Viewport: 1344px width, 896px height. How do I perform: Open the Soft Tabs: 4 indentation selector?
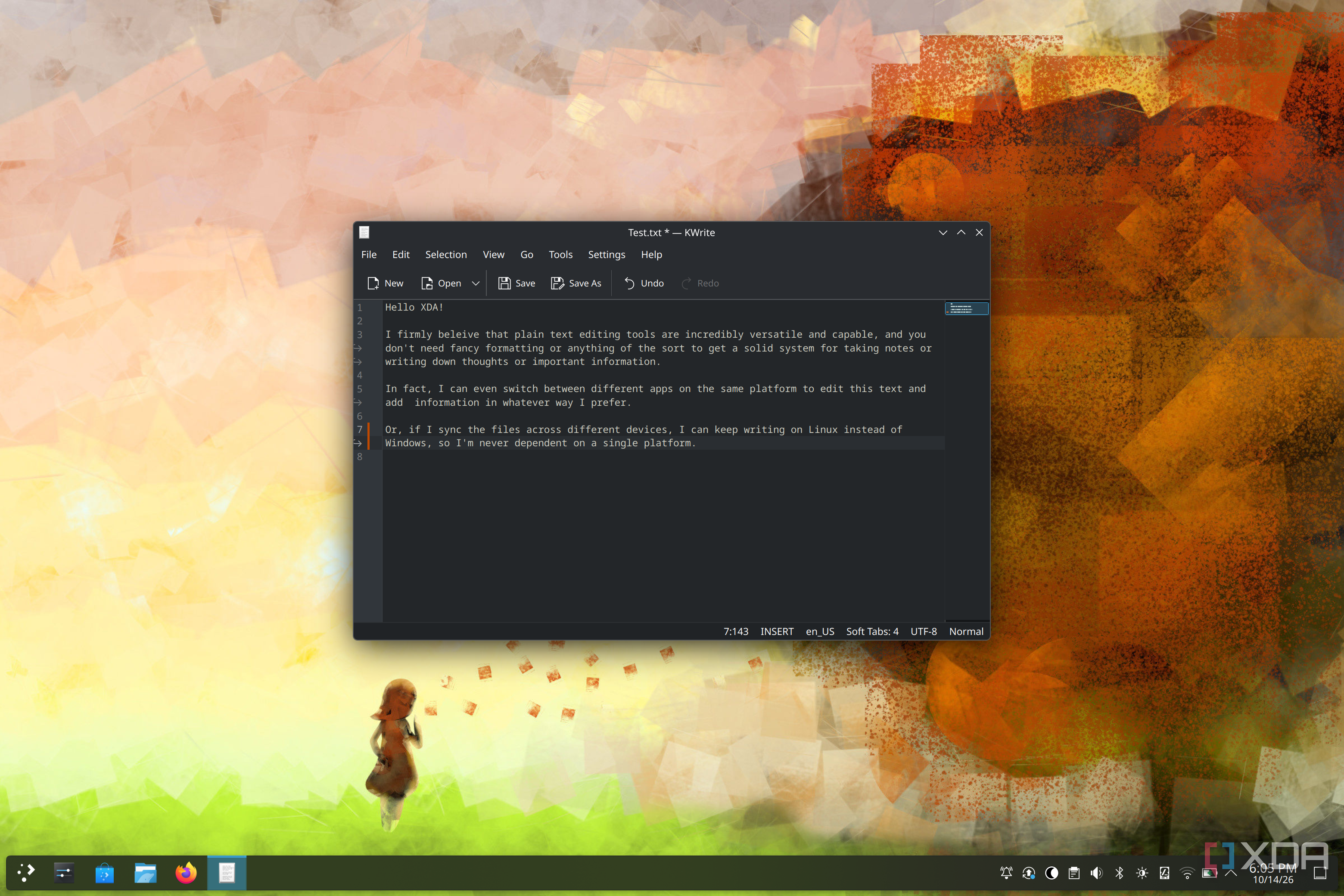pyautogui.click(x=872, y=632)
